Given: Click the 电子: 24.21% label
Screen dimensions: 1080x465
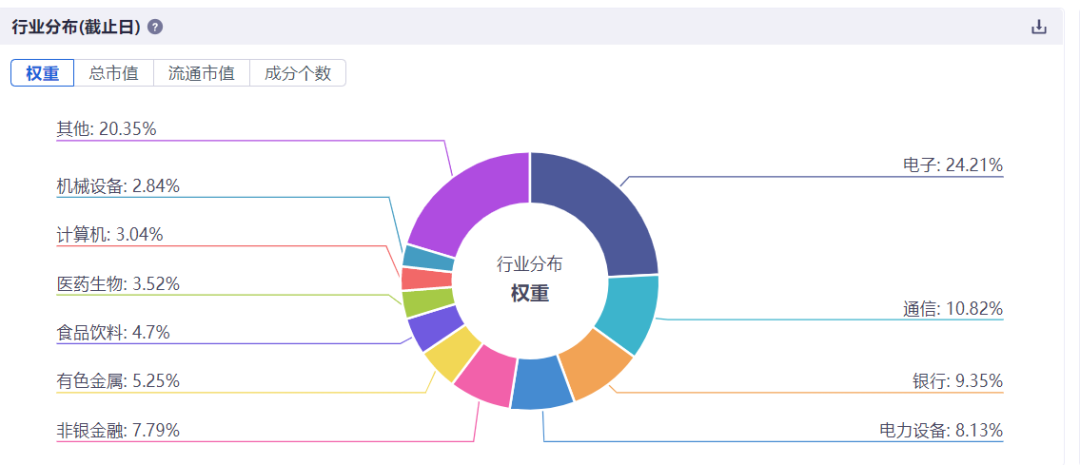Looking at the screenshot, I should point(953,165).
